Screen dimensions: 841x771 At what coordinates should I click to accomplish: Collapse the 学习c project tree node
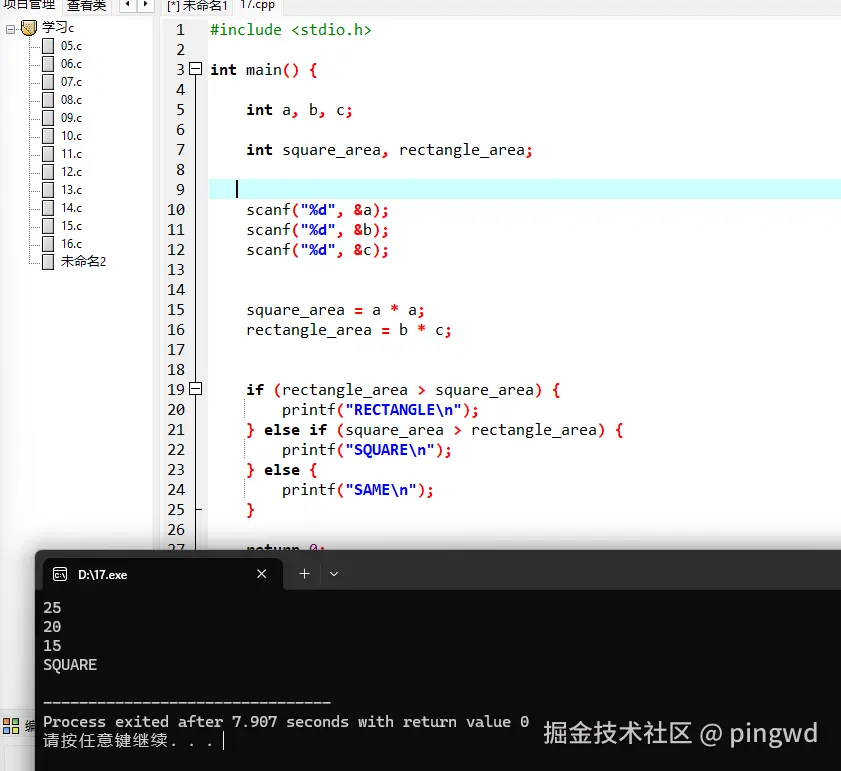pyautogui.click(x=10, y=29)
